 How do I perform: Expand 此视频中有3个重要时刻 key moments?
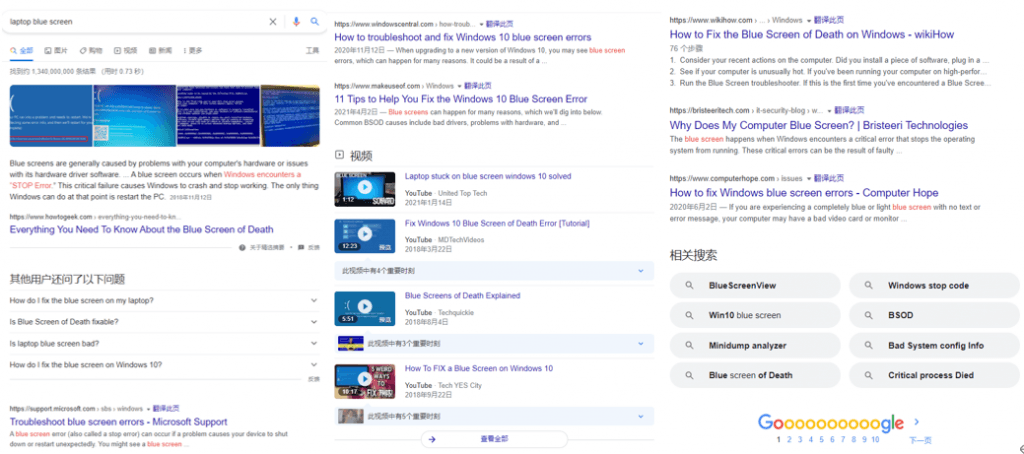pos(494,343)
